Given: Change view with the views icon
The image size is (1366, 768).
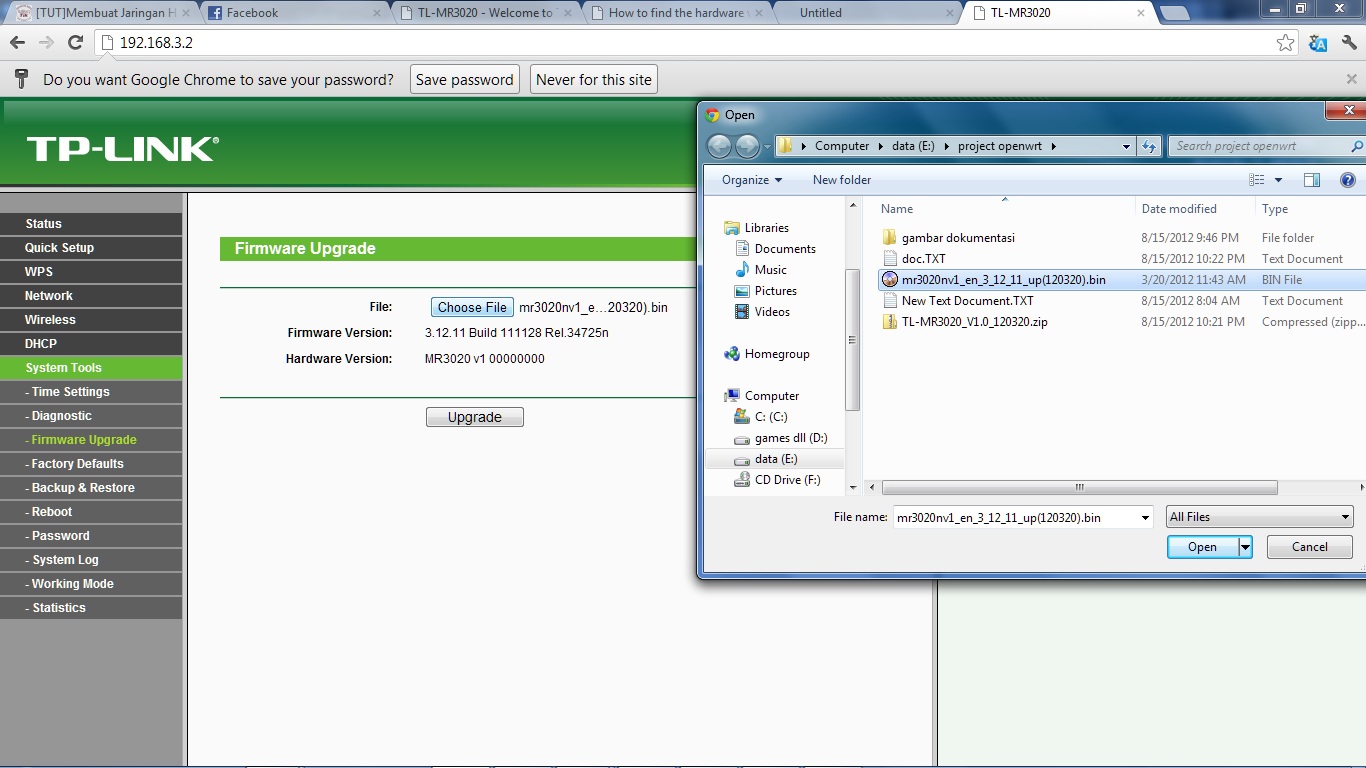Looking at the screenshot, I should click(x=1257, y=180).
